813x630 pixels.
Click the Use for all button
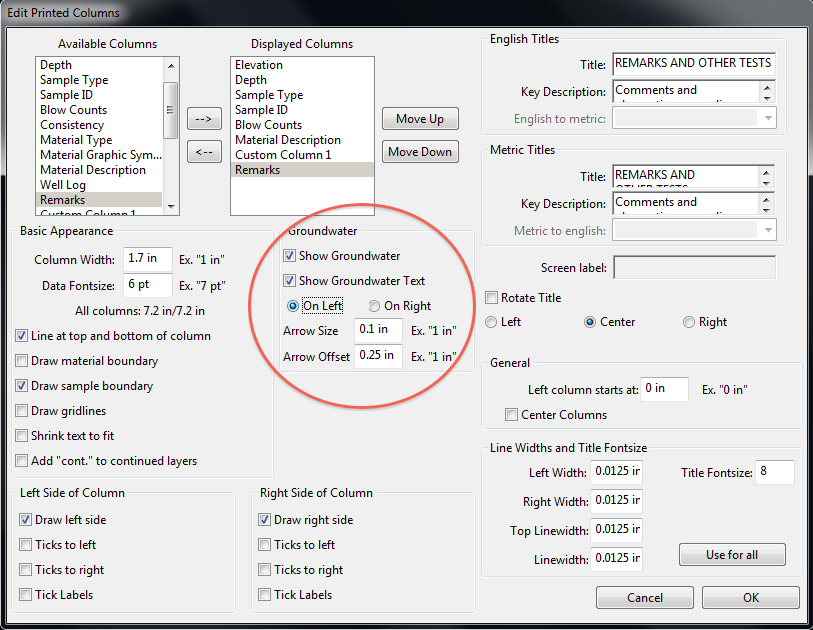pyautogui.click(x=731, y=555)
